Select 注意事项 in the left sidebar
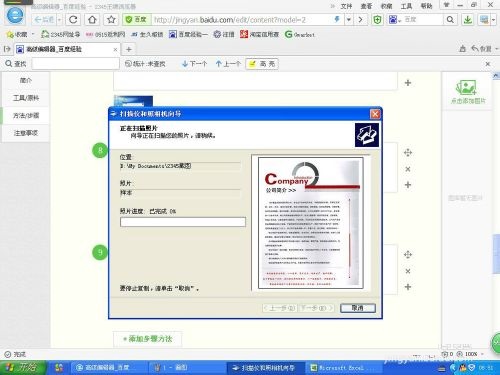 coord(26,133)
